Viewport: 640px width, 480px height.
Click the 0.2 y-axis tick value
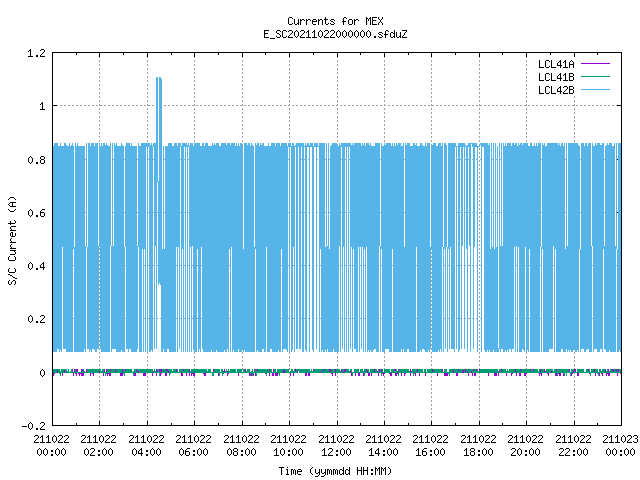coord(36,319)
